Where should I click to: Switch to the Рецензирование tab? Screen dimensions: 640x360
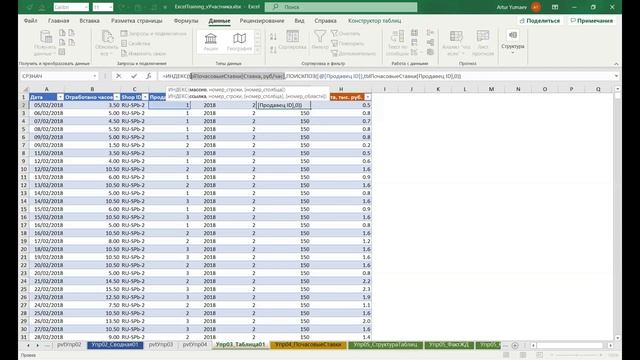(262, 20)
